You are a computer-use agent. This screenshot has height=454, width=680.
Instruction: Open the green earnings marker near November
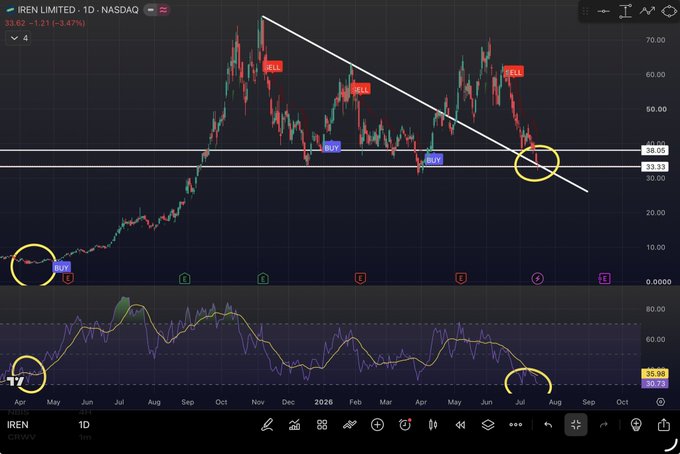[x=263, y=278]
